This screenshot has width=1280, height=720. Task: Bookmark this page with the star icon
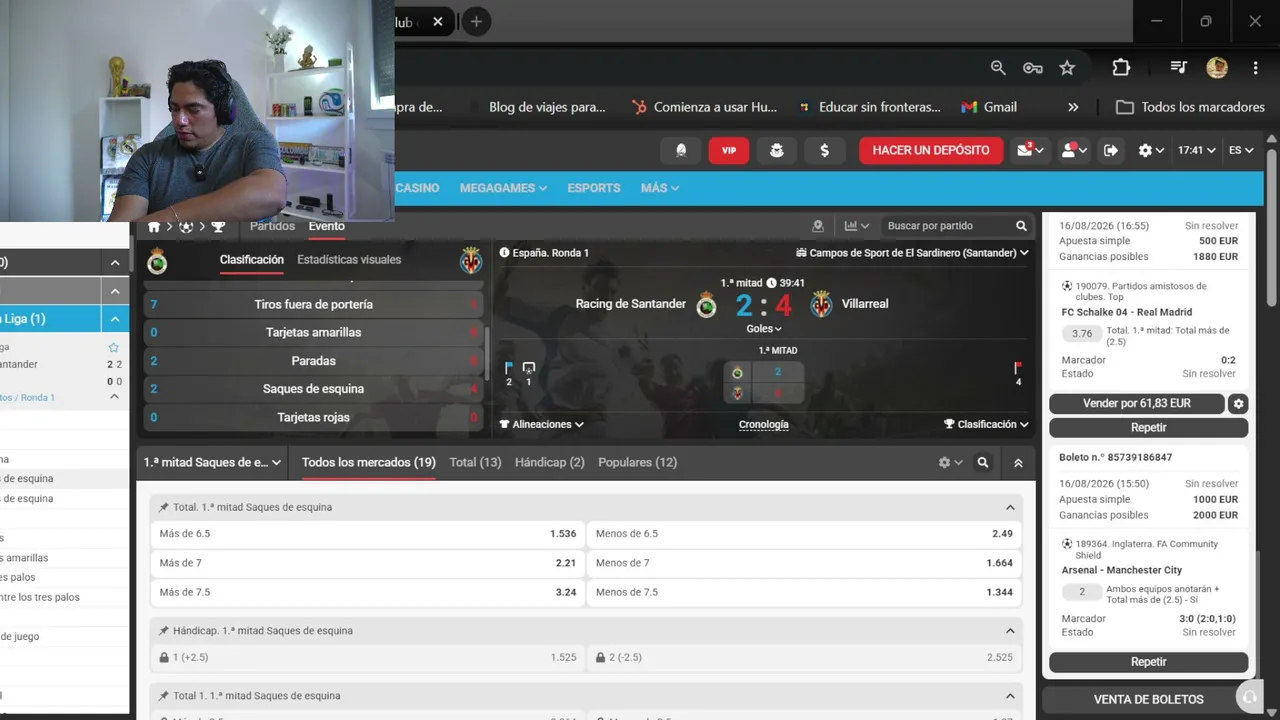click(1067, 68)
